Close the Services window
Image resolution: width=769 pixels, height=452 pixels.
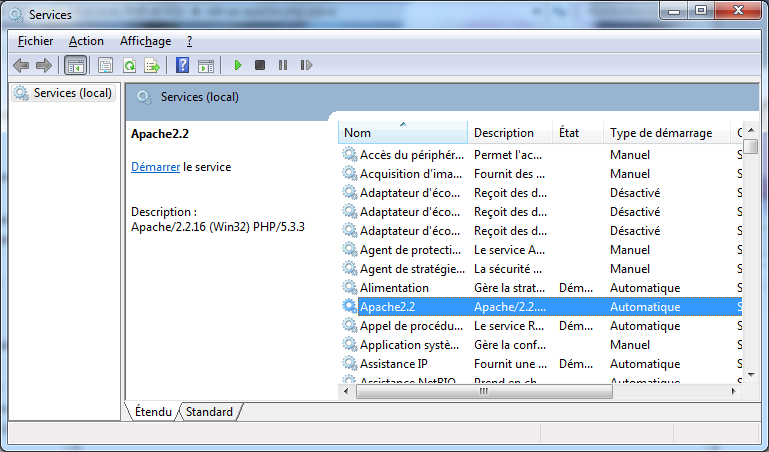coord(738,10)
